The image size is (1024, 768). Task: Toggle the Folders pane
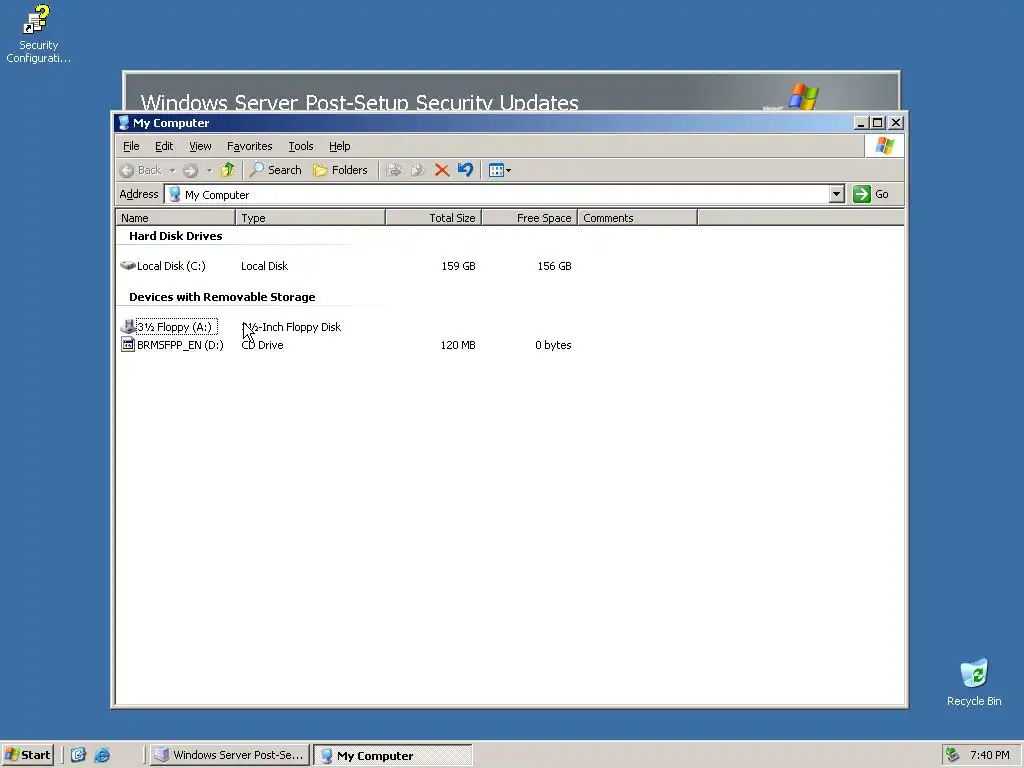click(x=340, y=170)
